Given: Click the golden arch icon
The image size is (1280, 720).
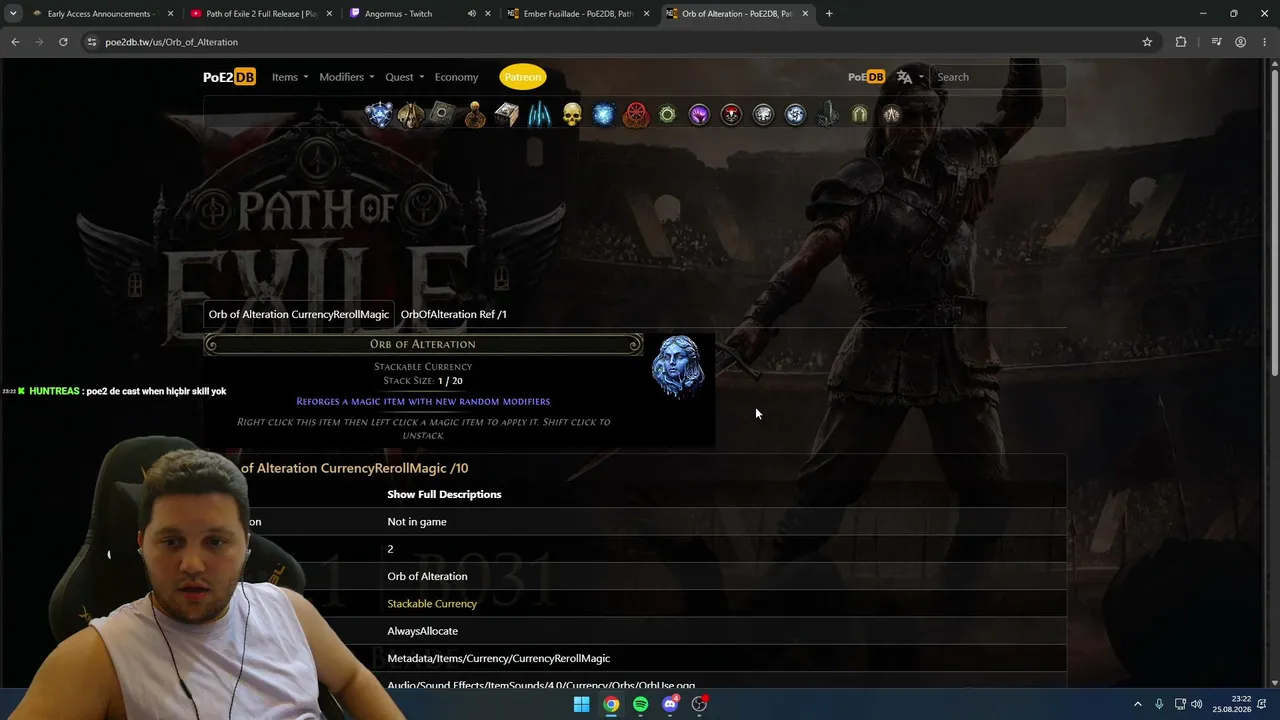Looking at the screenshot, I should coord(859,115).
